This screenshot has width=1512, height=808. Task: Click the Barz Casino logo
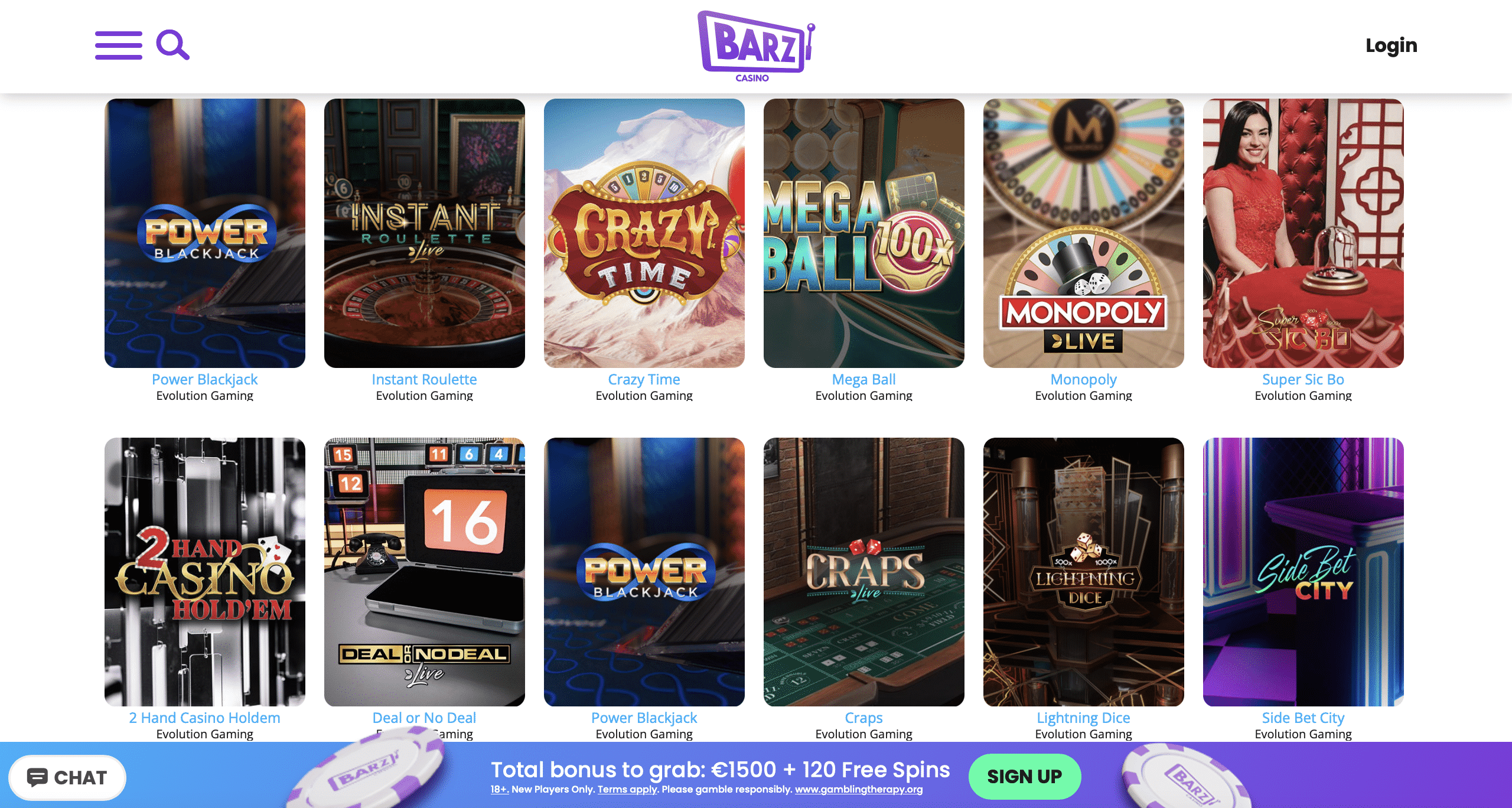coord(755,46)
